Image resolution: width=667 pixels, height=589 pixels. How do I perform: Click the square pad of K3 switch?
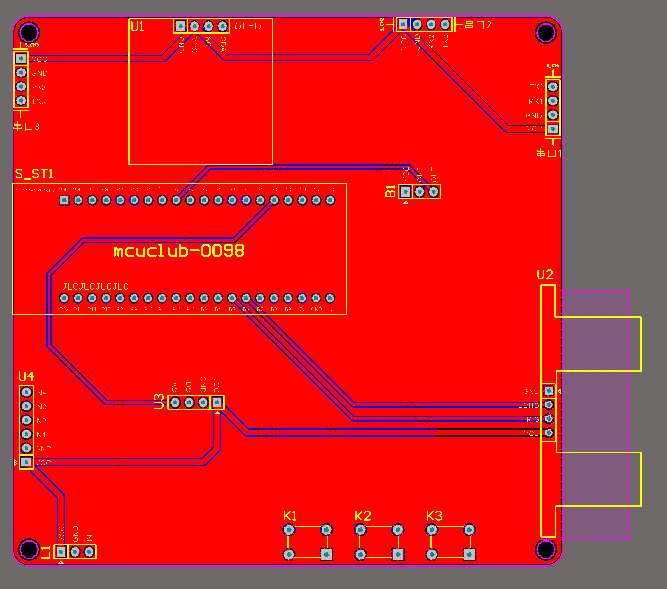pos(469,554)
